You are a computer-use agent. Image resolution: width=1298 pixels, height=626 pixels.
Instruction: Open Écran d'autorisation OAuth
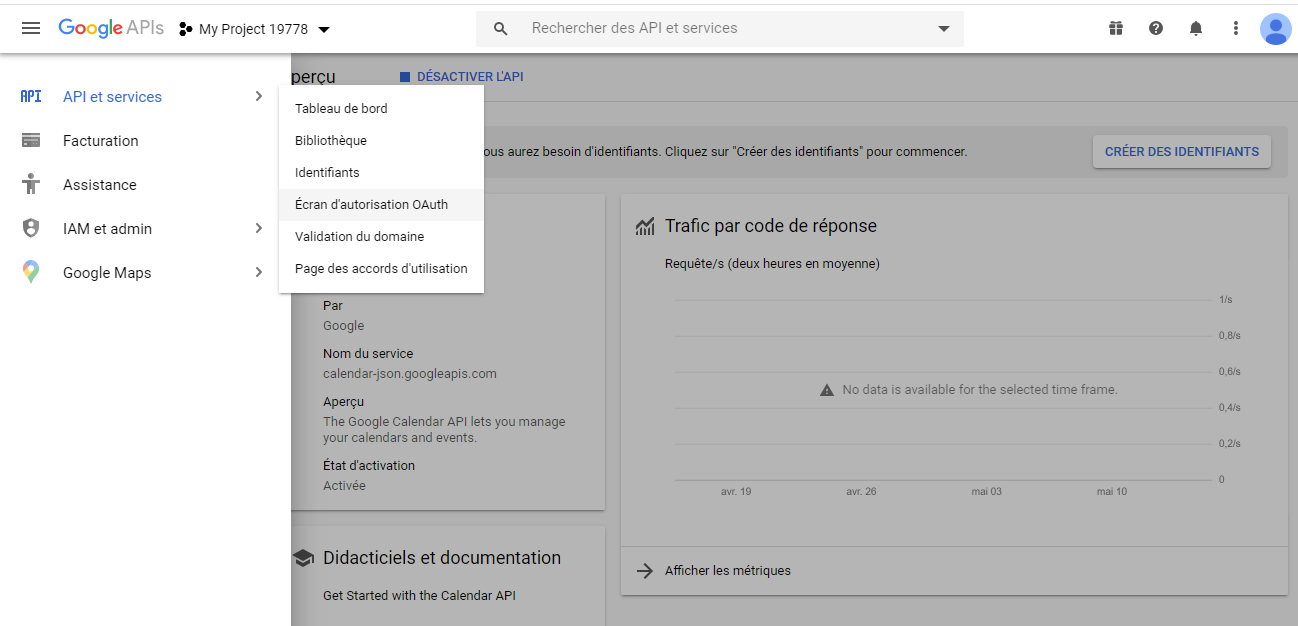tap(381, 204)
